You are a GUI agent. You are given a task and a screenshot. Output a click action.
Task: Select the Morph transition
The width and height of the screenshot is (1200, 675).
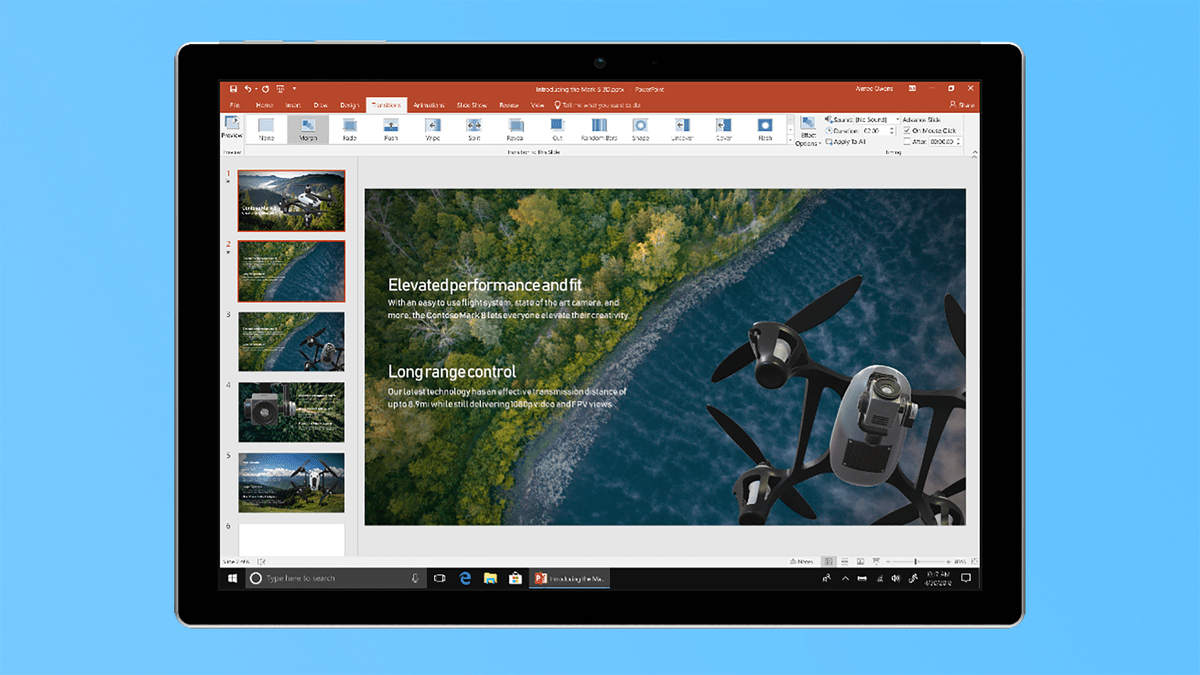[309, 127]
